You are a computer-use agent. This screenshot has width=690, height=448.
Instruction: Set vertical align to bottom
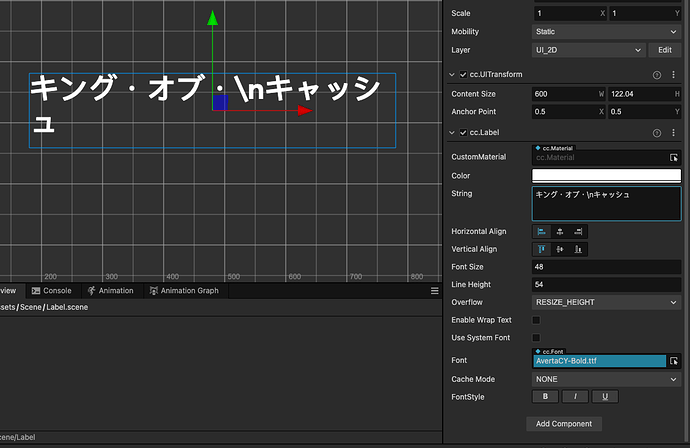pos(579,249)
